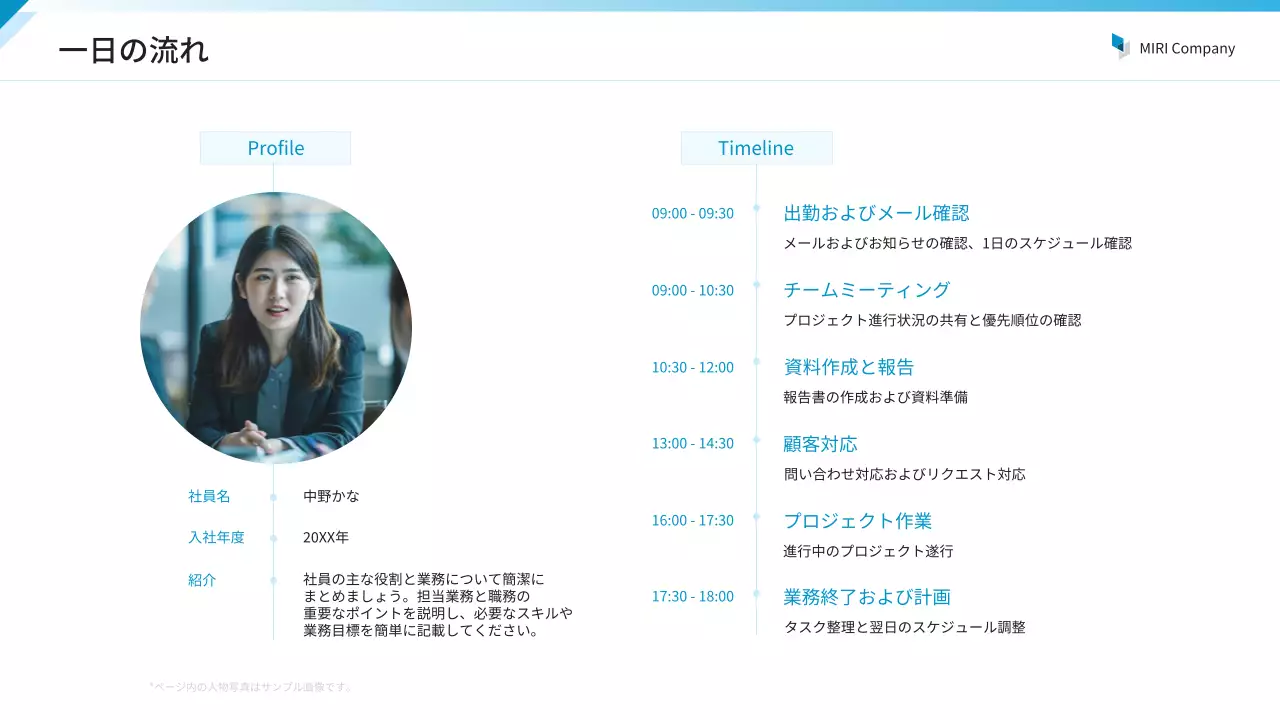Image resolution: width=1280 pixels, height=720 pixels.
Task: Select the employee name 中野かな
Action: [331, 496]
